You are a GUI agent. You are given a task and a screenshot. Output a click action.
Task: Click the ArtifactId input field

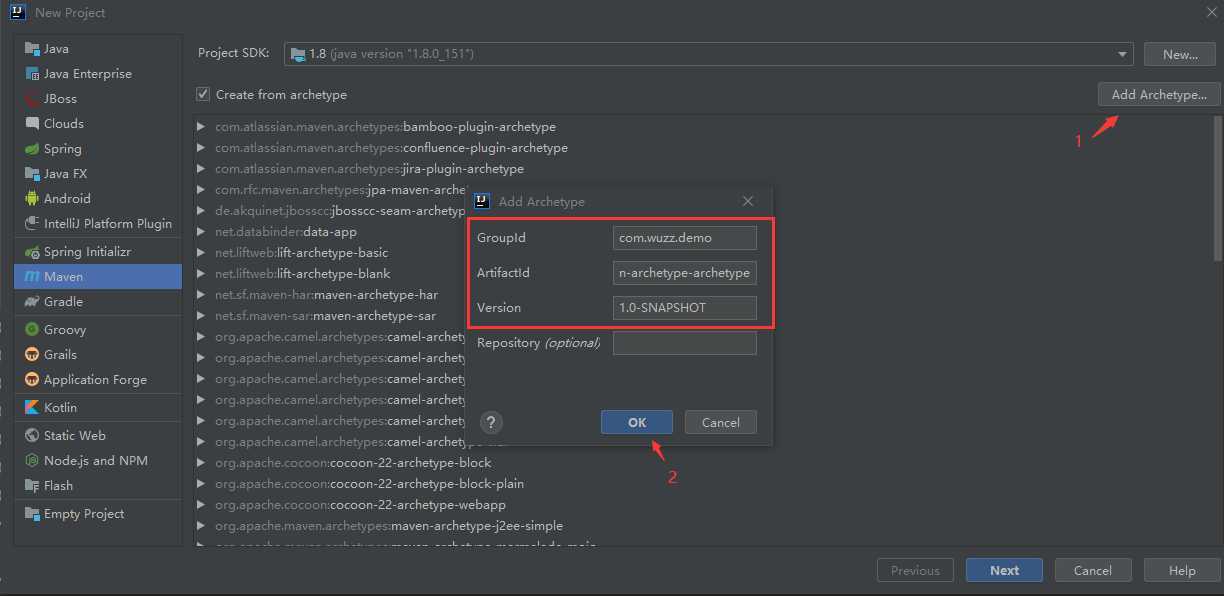tap(685, 273)
